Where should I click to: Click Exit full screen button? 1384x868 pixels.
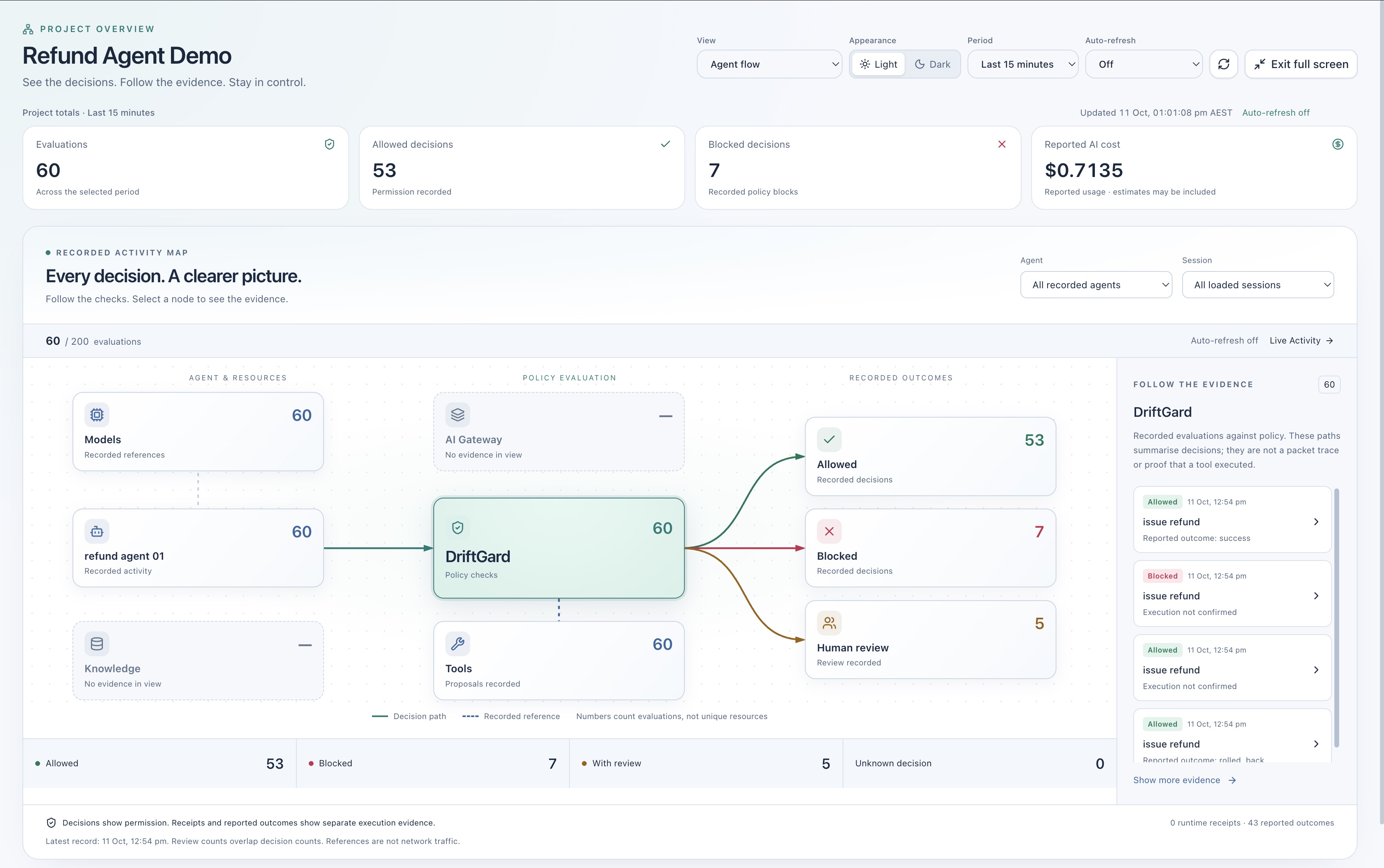tap(1301, 64)
